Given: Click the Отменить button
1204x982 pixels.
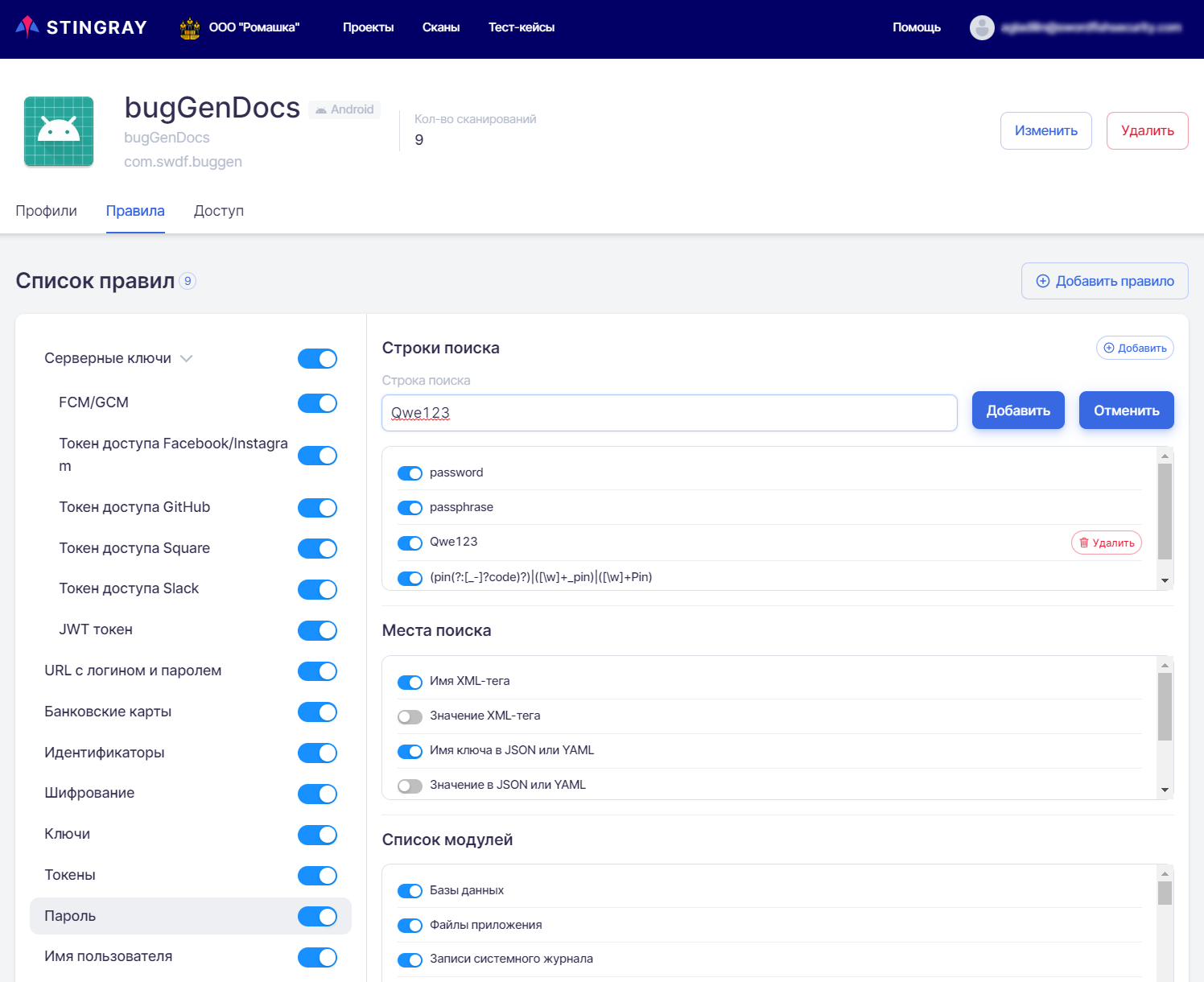Looking at the screenshot, I should click(1126, 411).
